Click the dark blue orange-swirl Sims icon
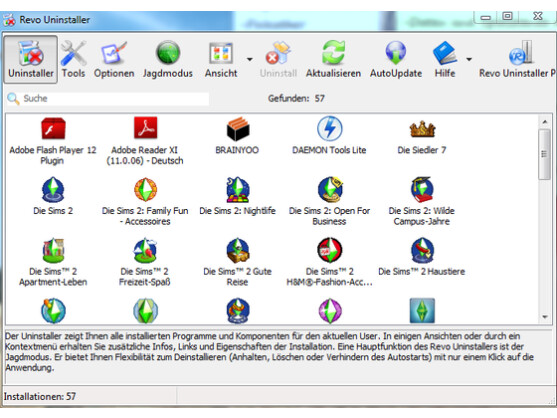This screenshot has height=418, width=557. (238, 311)
